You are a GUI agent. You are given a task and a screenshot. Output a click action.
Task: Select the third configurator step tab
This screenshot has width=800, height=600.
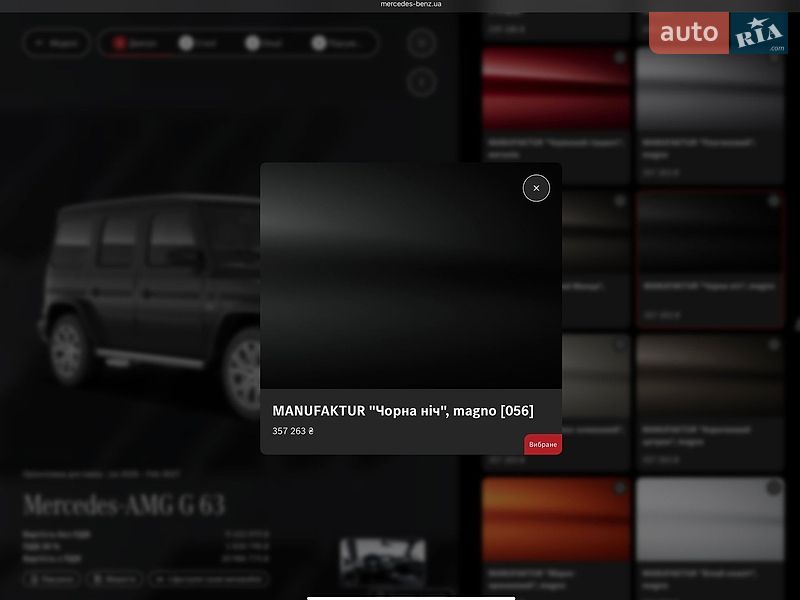tap(264, 43)
